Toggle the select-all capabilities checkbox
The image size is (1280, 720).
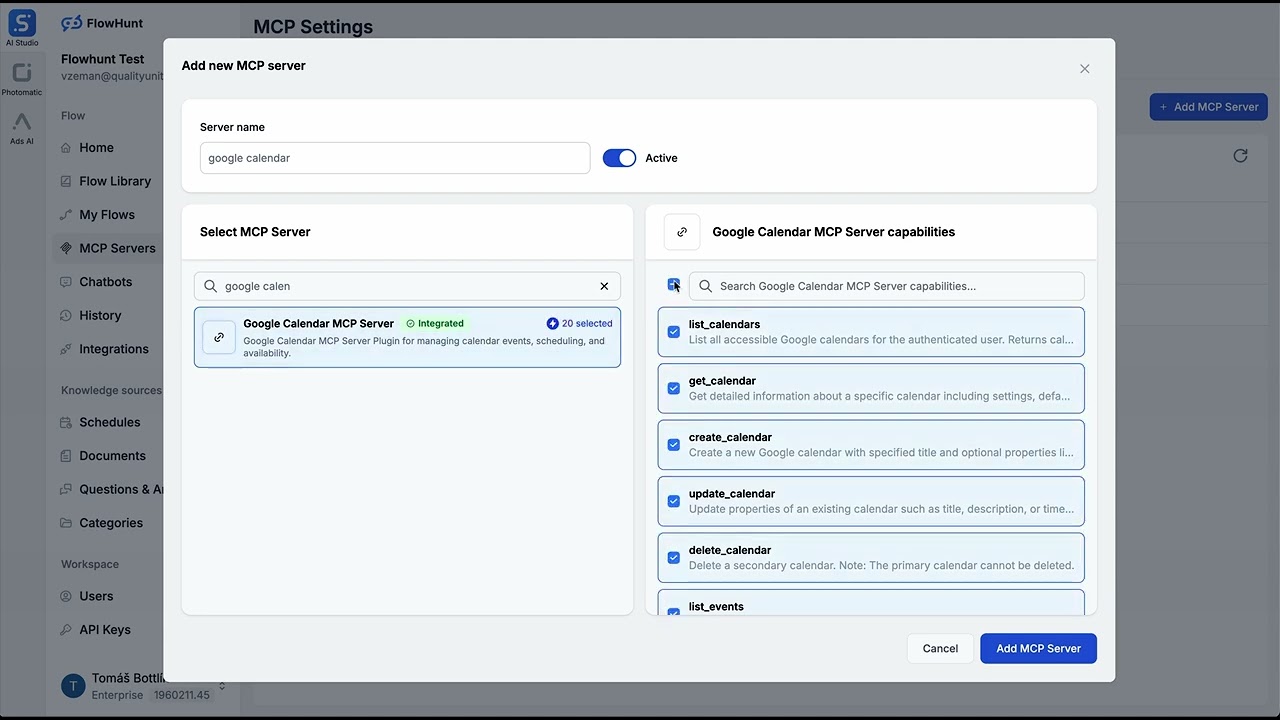[x=673, y=286]
